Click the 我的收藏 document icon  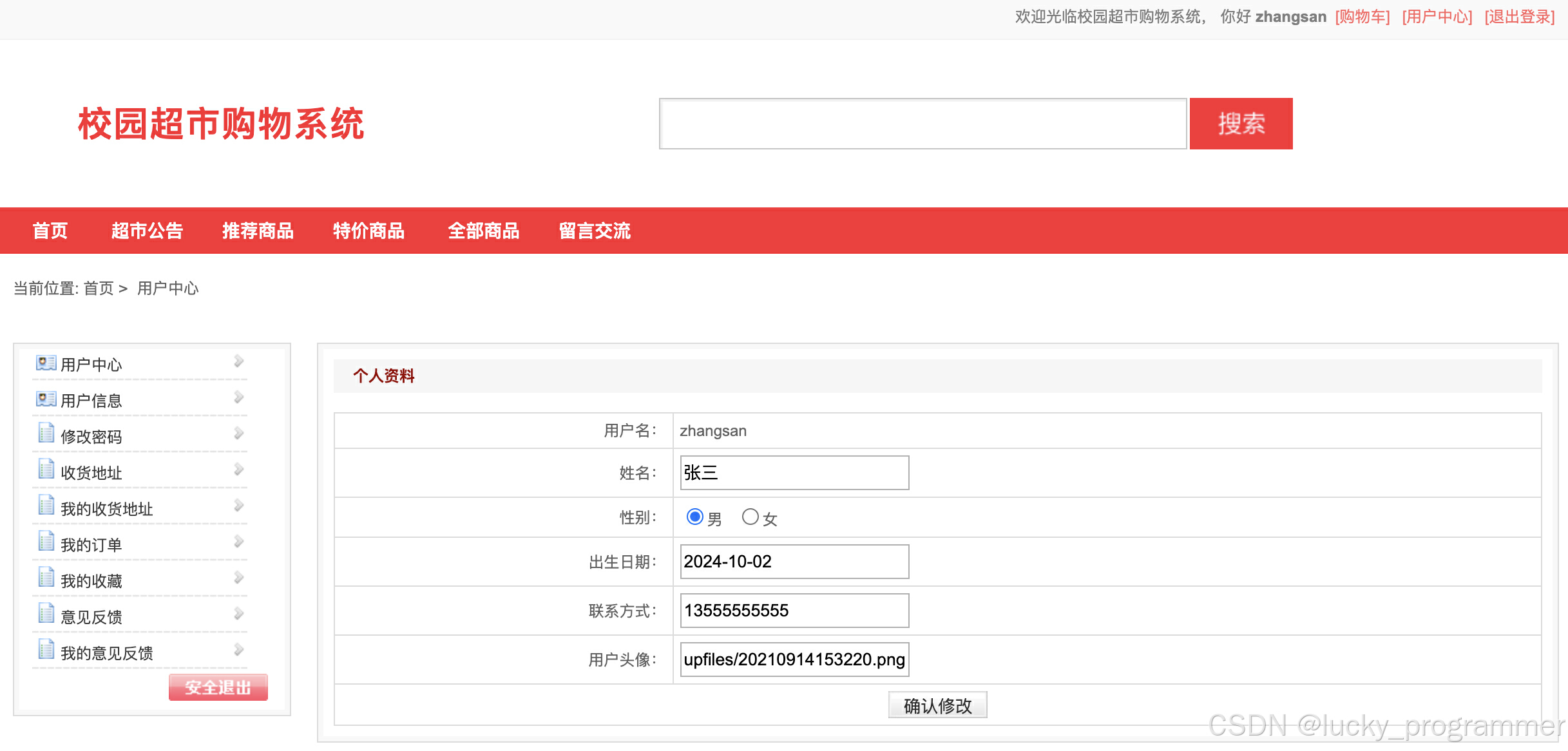point(46,578)
